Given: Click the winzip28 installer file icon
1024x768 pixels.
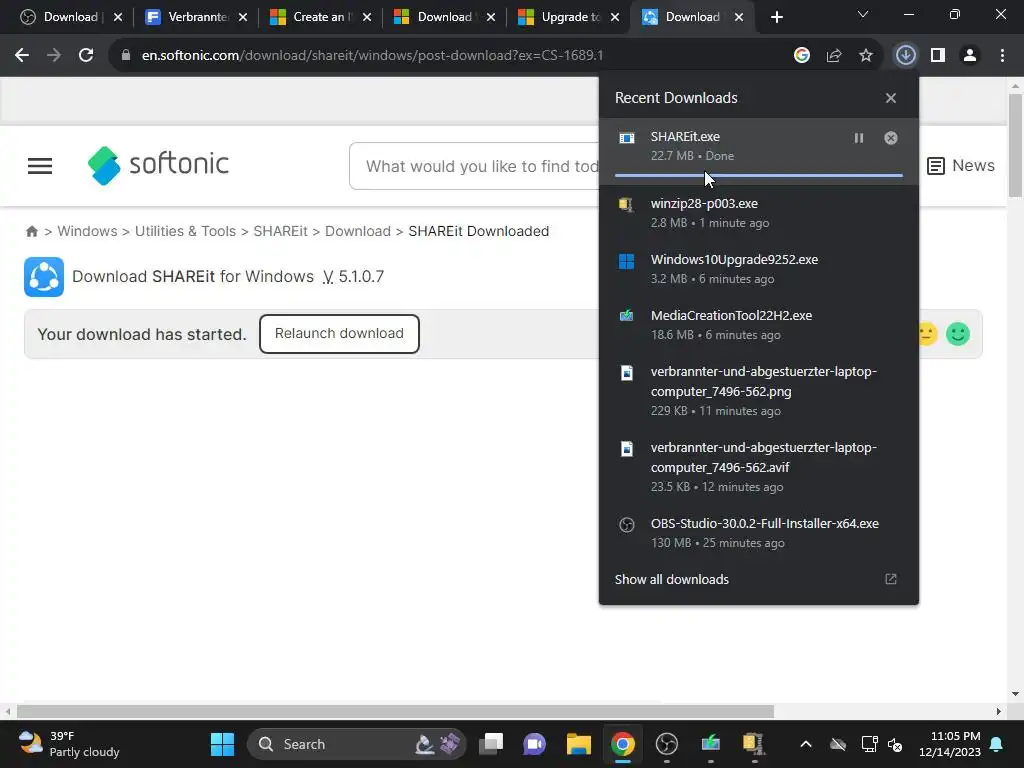Looking at the screenshot, I should click(626, 205).
